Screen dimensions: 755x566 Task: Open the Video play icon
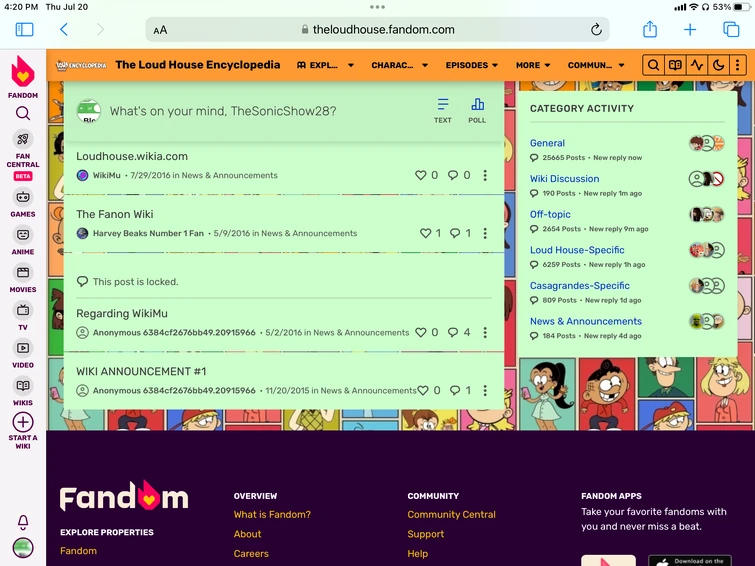pos(23,348)
